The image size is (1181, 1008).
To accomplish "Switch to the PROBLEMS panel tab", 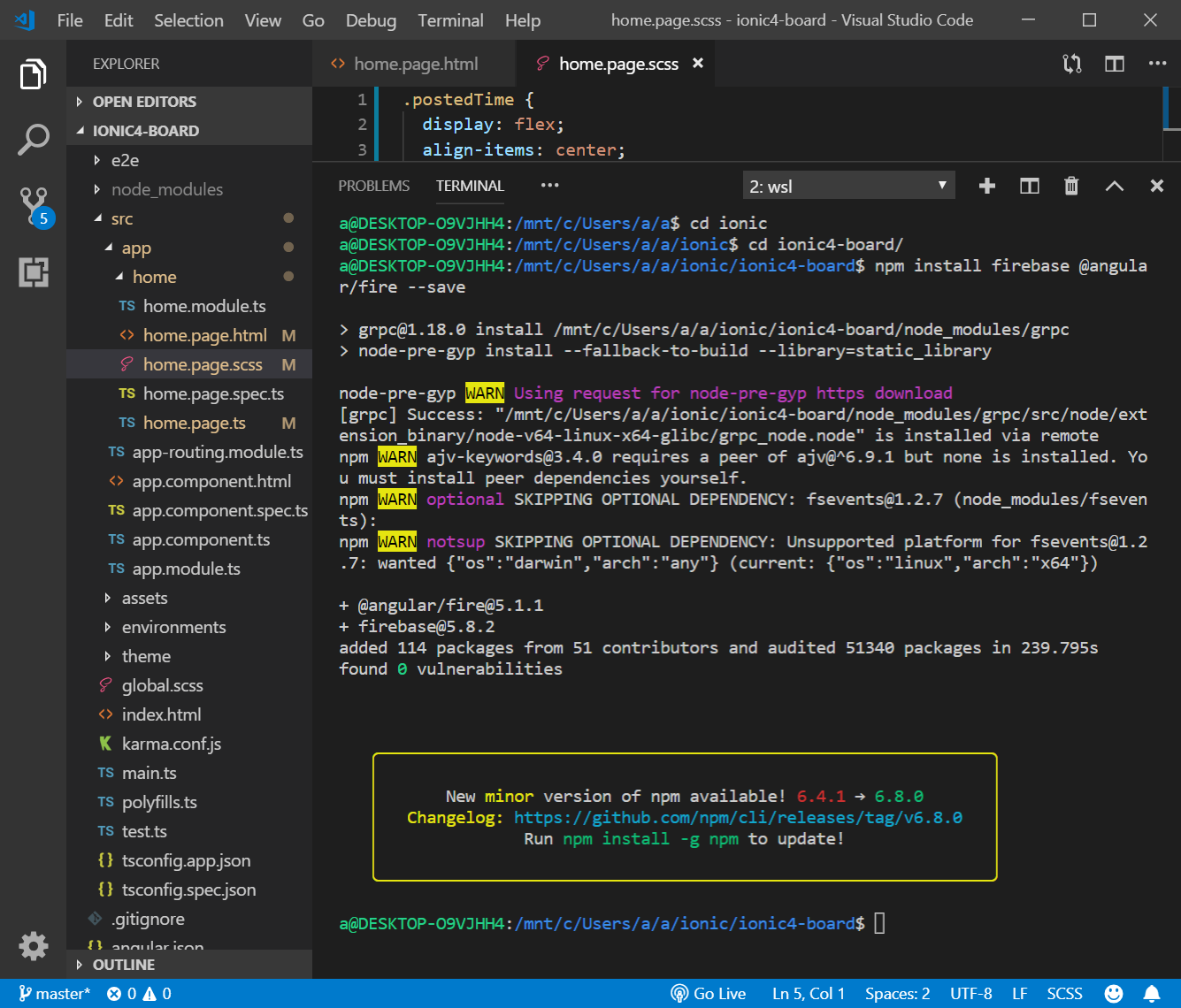I will (373, 186).
